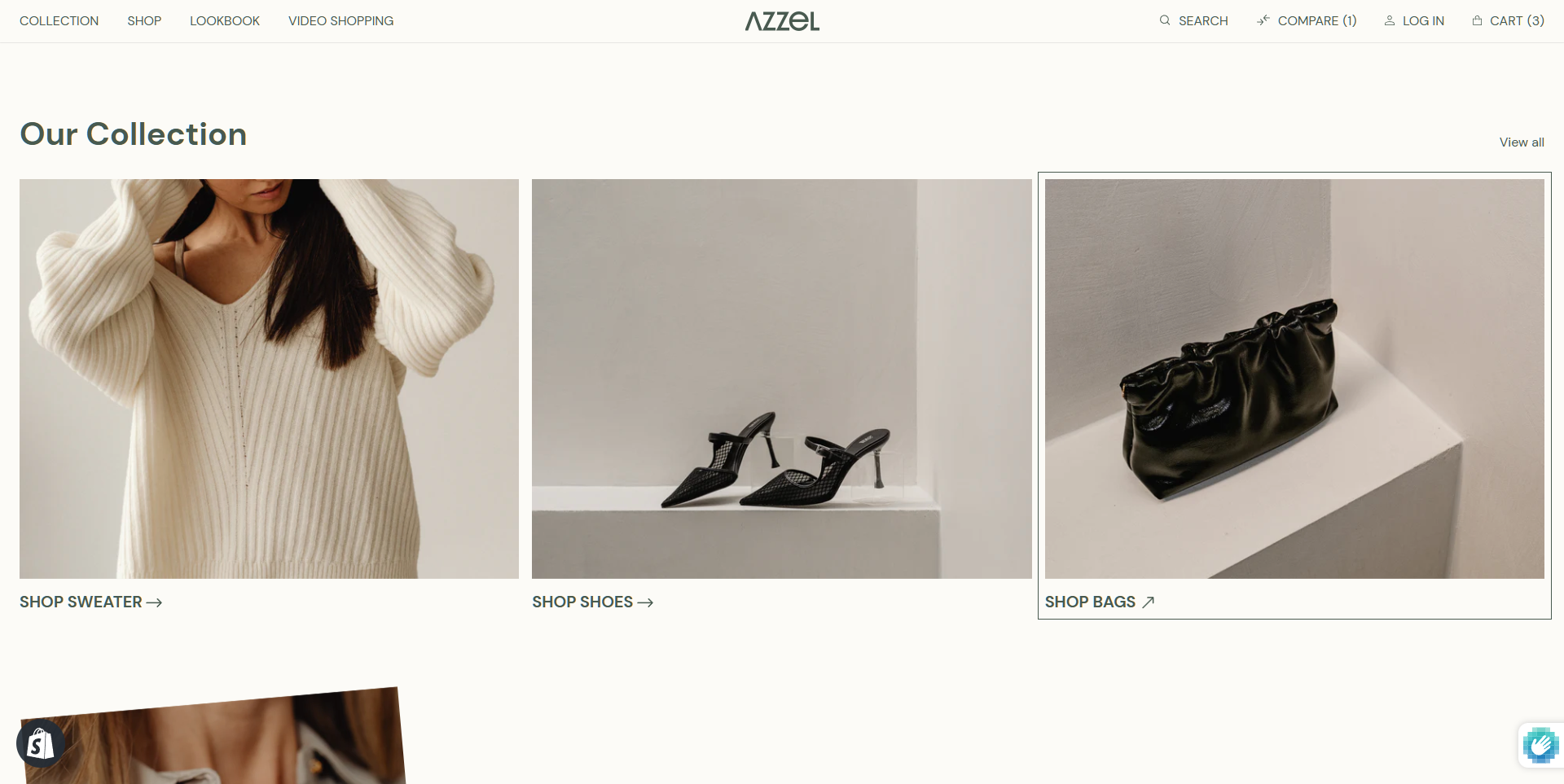Click the arrow beside Shop Shoes

coord(645,602)
